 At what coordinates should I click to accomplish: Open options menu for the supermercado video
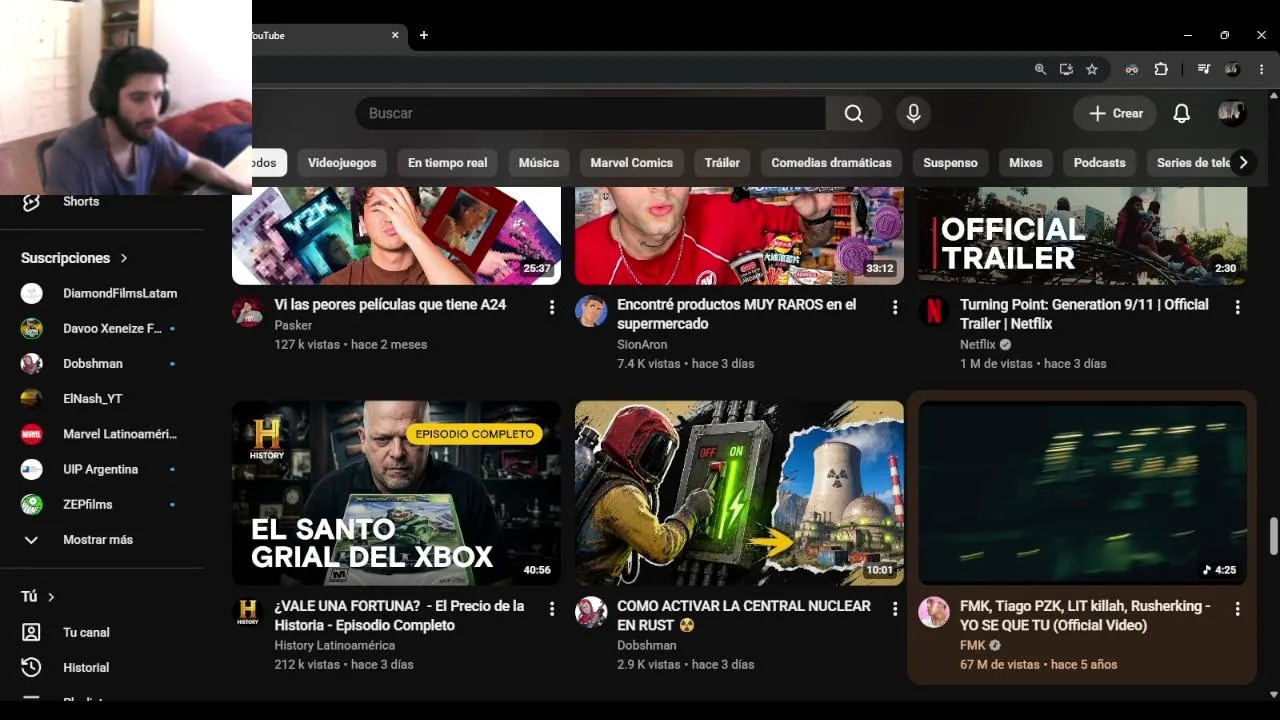coord(895,307)
